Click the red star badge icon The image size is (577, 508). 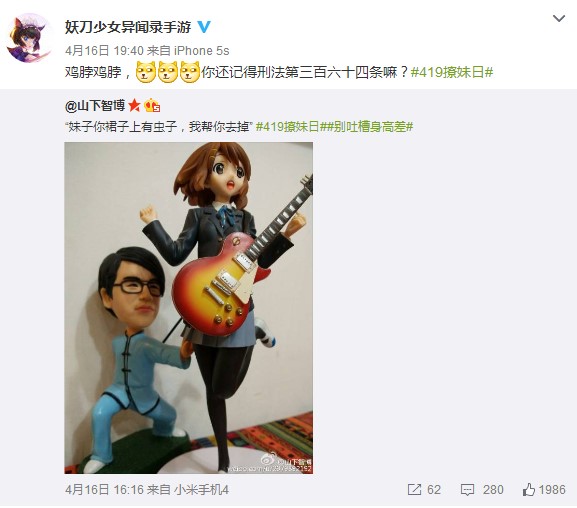tap(134, 106)
